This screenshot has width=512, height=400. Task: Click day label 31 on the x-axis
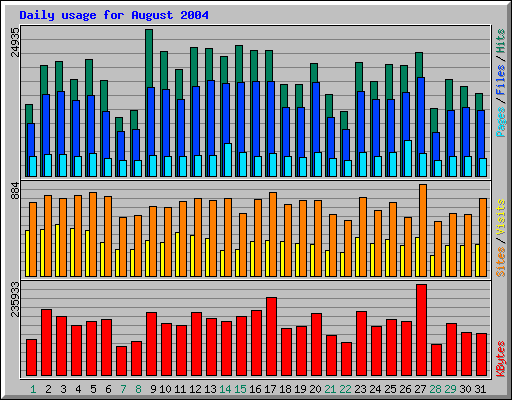[480, 389]
